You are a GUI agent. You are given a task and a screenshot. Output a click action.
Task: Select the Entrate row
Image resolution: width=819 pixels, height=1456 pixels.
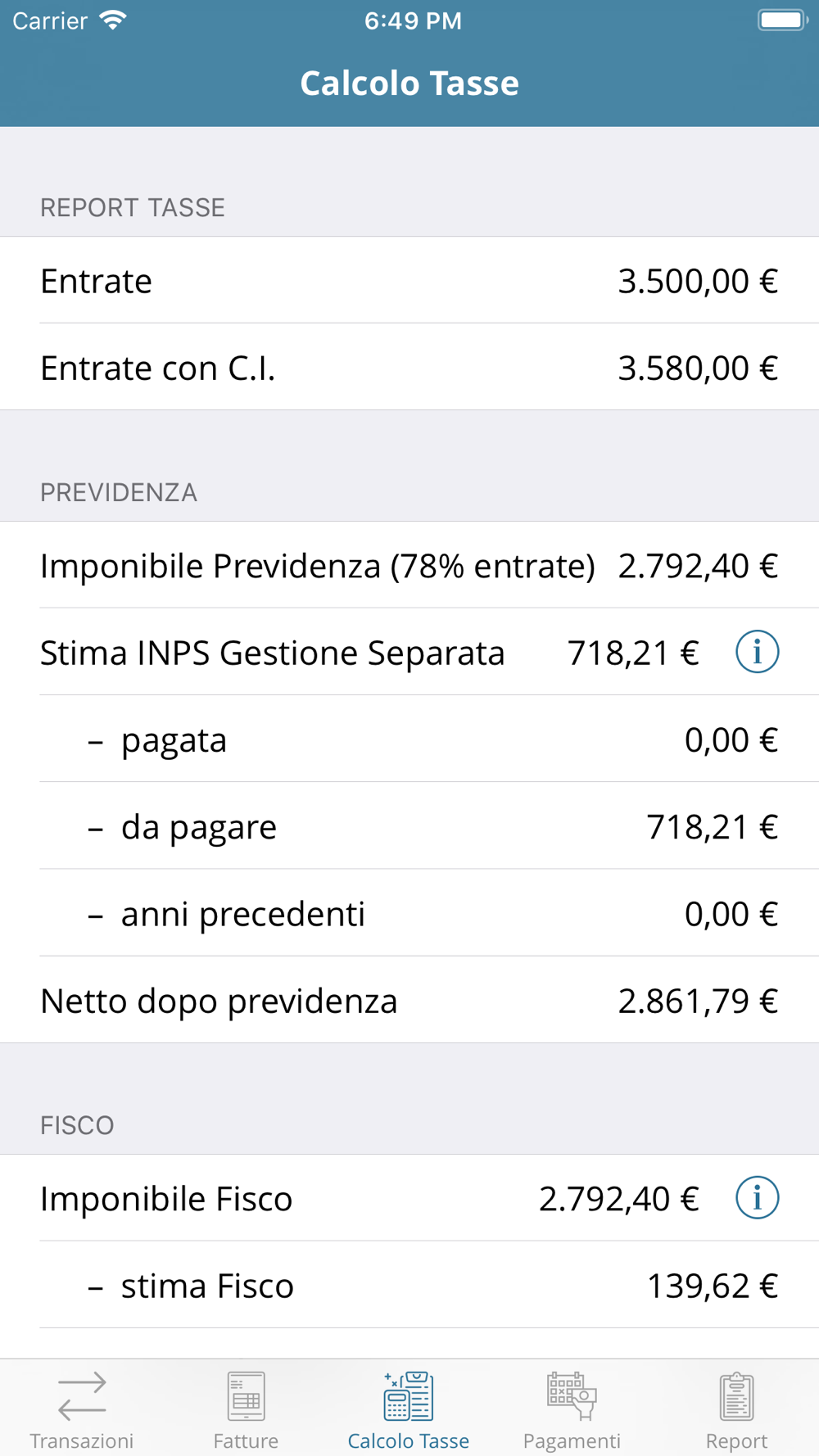409,281
